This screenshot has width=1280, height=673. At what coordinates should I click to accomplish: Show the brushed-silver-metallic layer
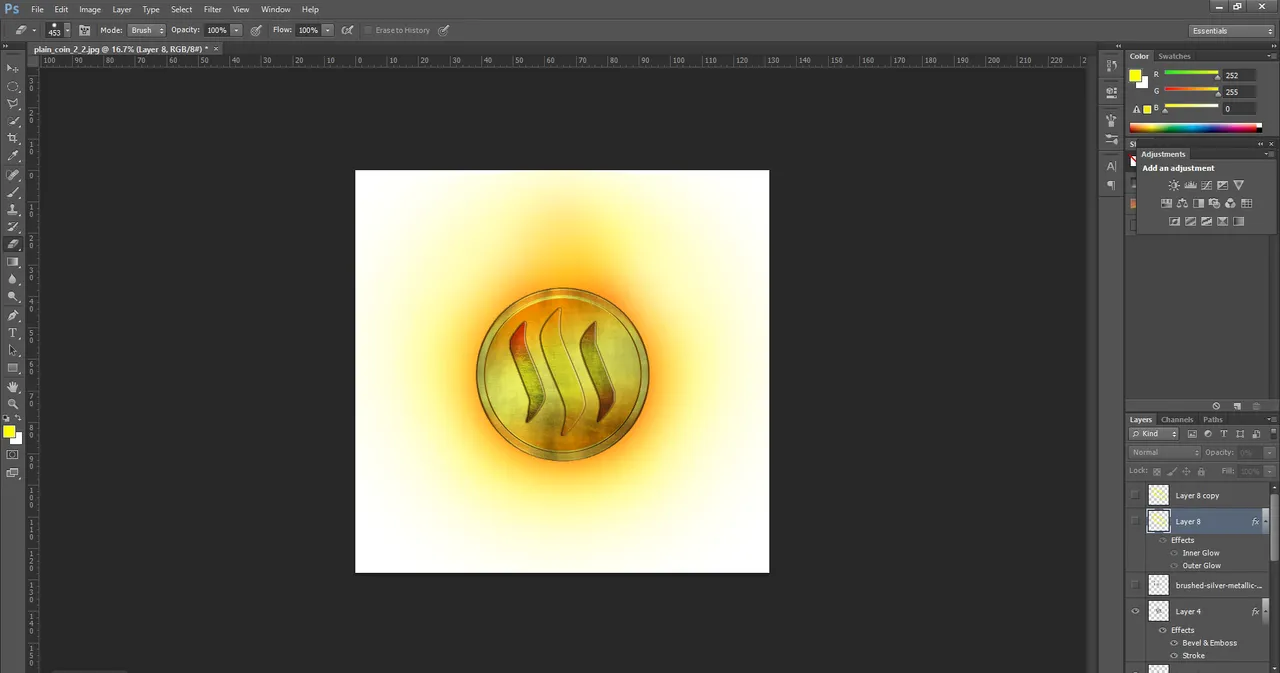[1135, 585]
